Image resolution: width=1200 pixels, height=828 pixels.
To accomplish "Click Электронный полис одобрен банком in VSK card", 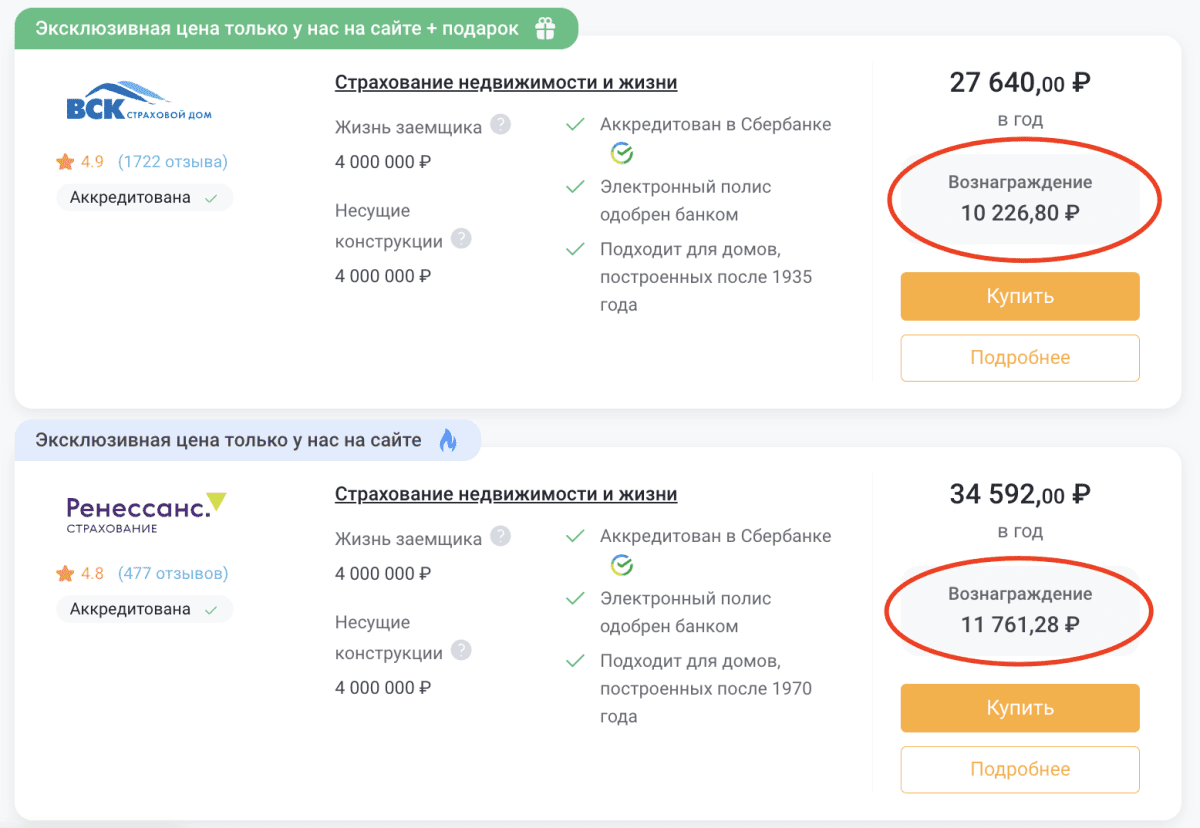I will pyautogui.click(x=686, y=200).
